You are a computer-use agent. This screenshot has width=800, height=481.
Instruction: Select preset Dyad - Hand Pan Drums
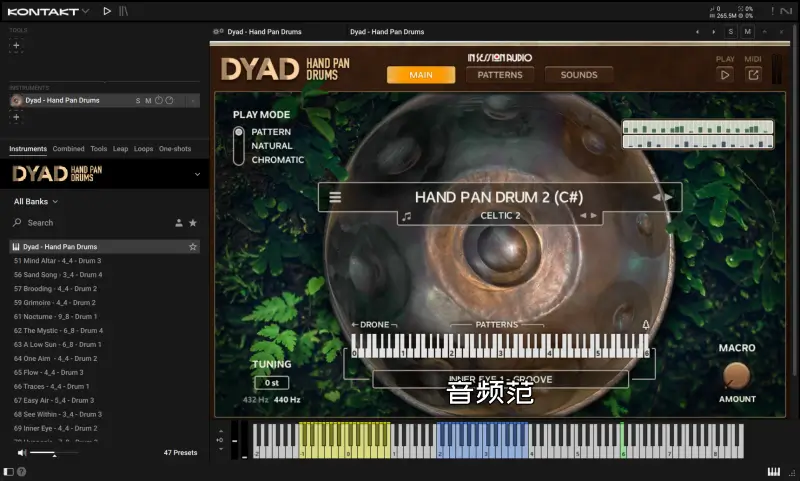point(105,247)
